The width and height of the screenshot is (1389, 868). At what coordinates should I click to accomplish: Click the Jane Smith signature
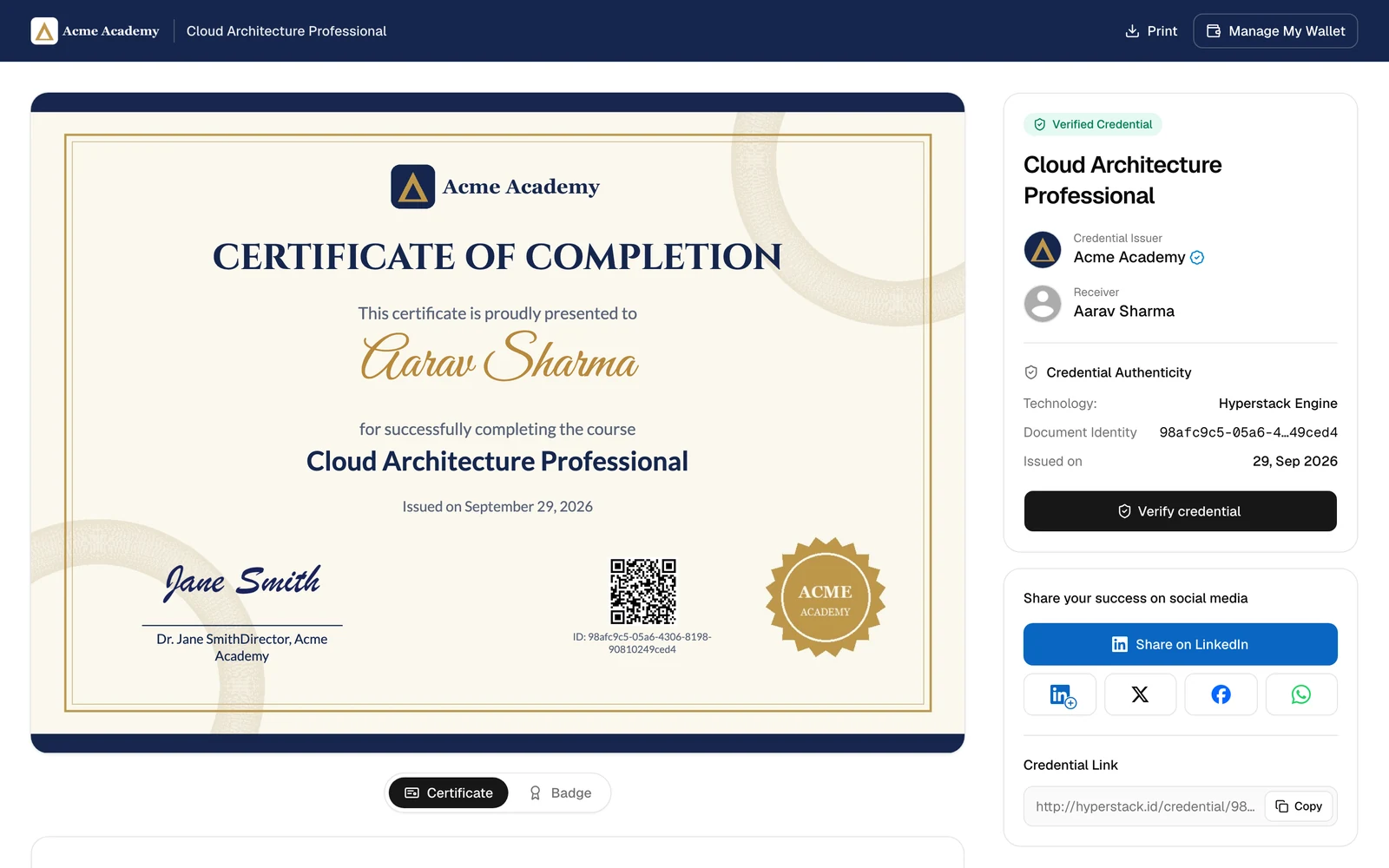pyautogui.click(x=242, y=582)
